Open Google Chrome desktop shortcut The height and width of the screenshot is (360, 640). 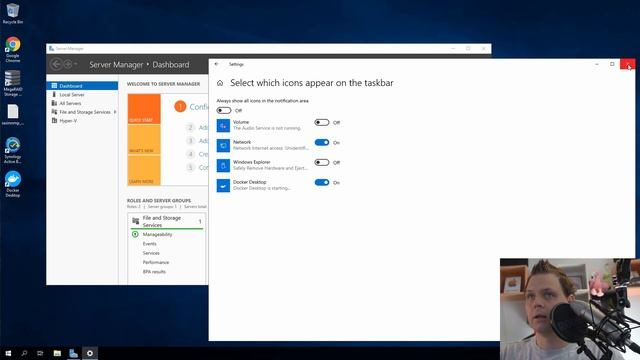coord(13,49)
